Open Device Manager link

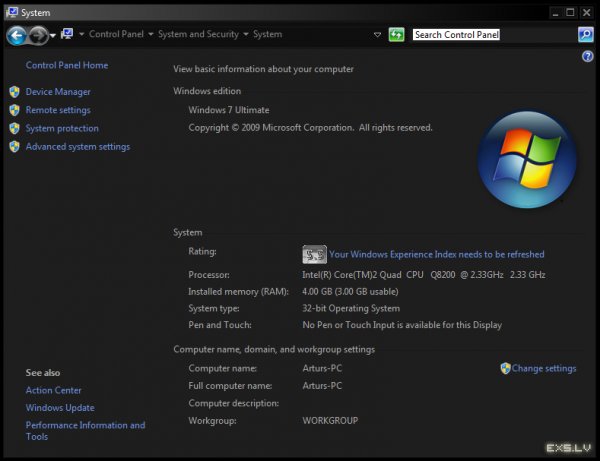[x=58, y=92]
